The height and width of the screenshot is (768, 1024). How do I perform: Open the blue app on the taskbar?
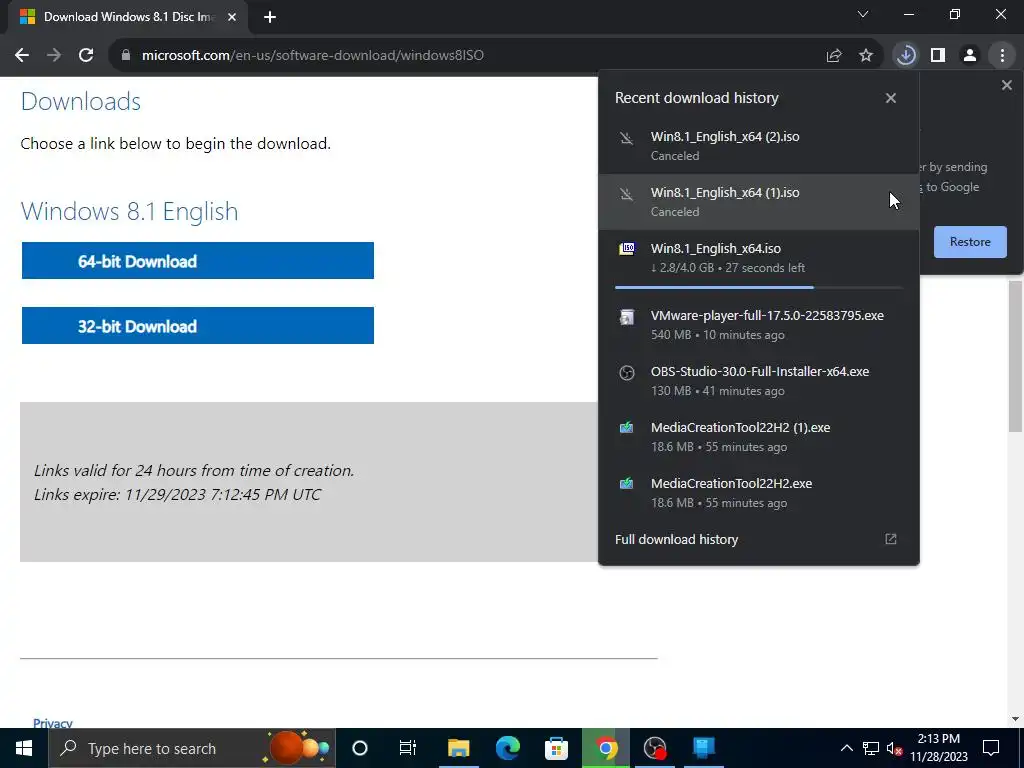703,748
